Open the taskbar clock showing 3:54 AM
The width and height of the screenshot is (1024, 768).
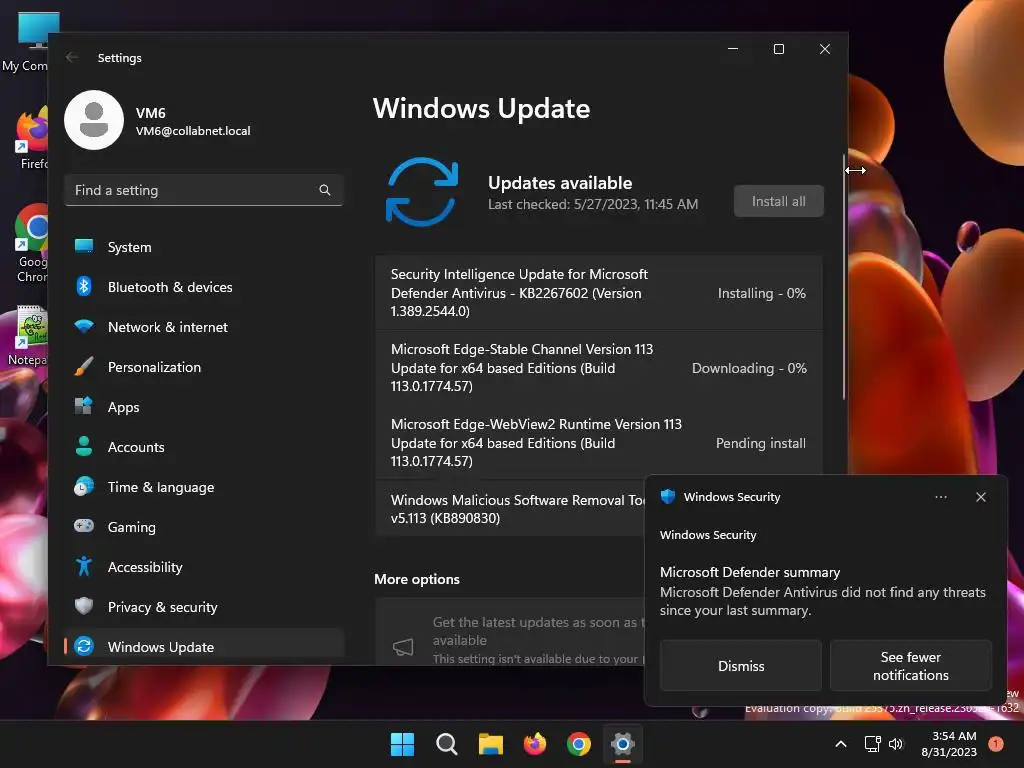coord(949,744)
